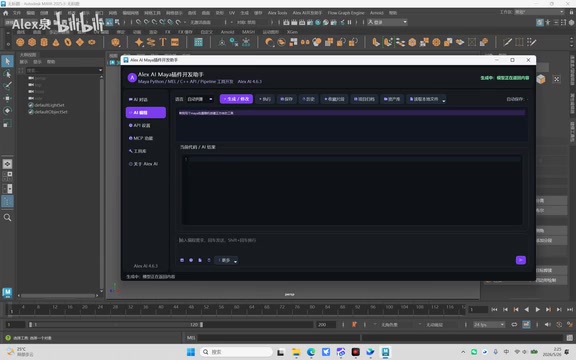Open File Explorer from the taskbar
Viewport: 576px width, 360px height.
296,352
